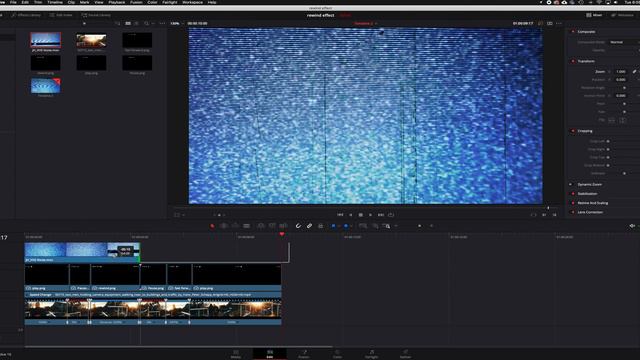Select the Selection Mode arrow tool
The height and width of the screenshot is (360, 640).
[x=212, y=226]
